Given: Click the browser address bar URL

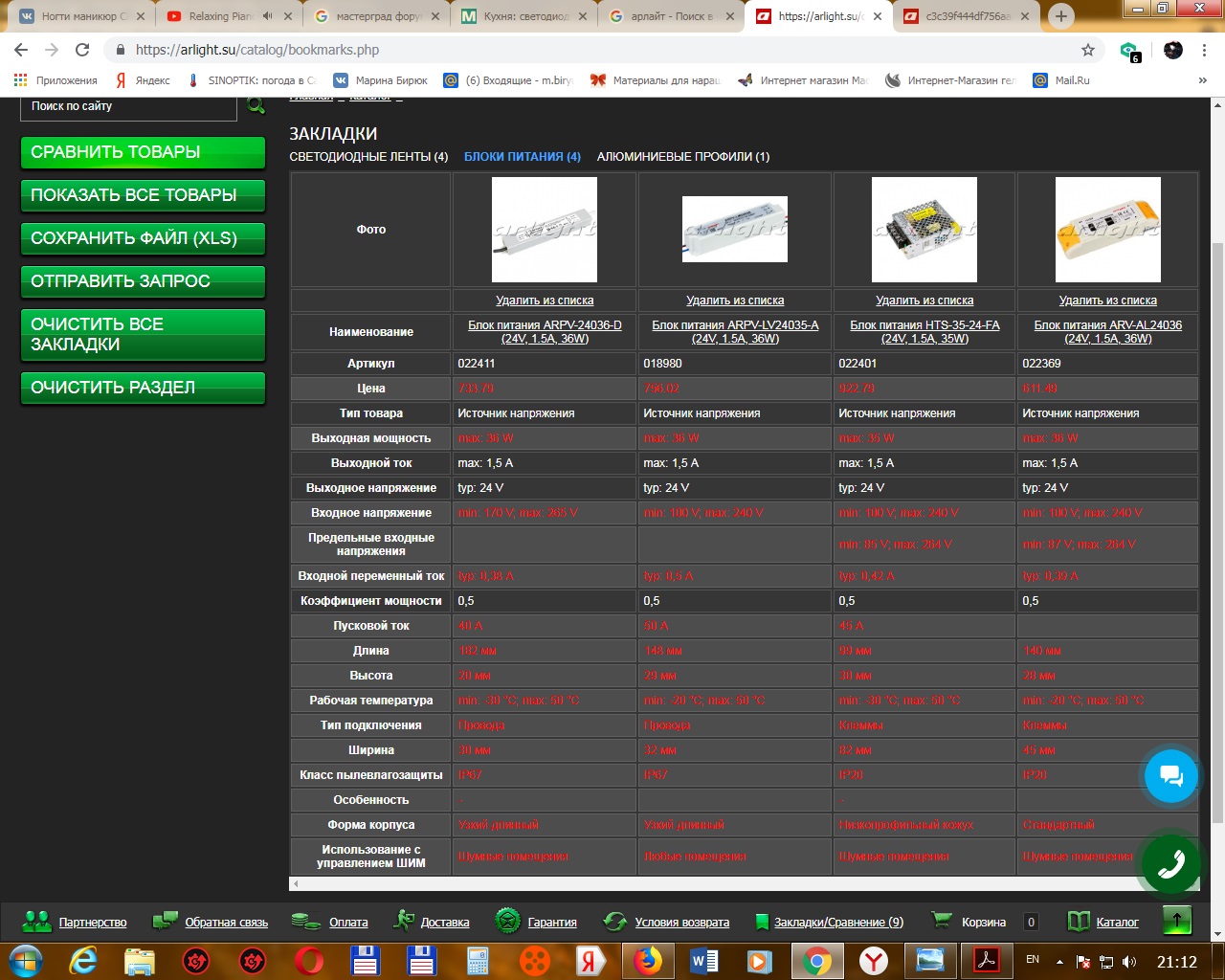Looking at the screenshot, I should click(256, 50).
